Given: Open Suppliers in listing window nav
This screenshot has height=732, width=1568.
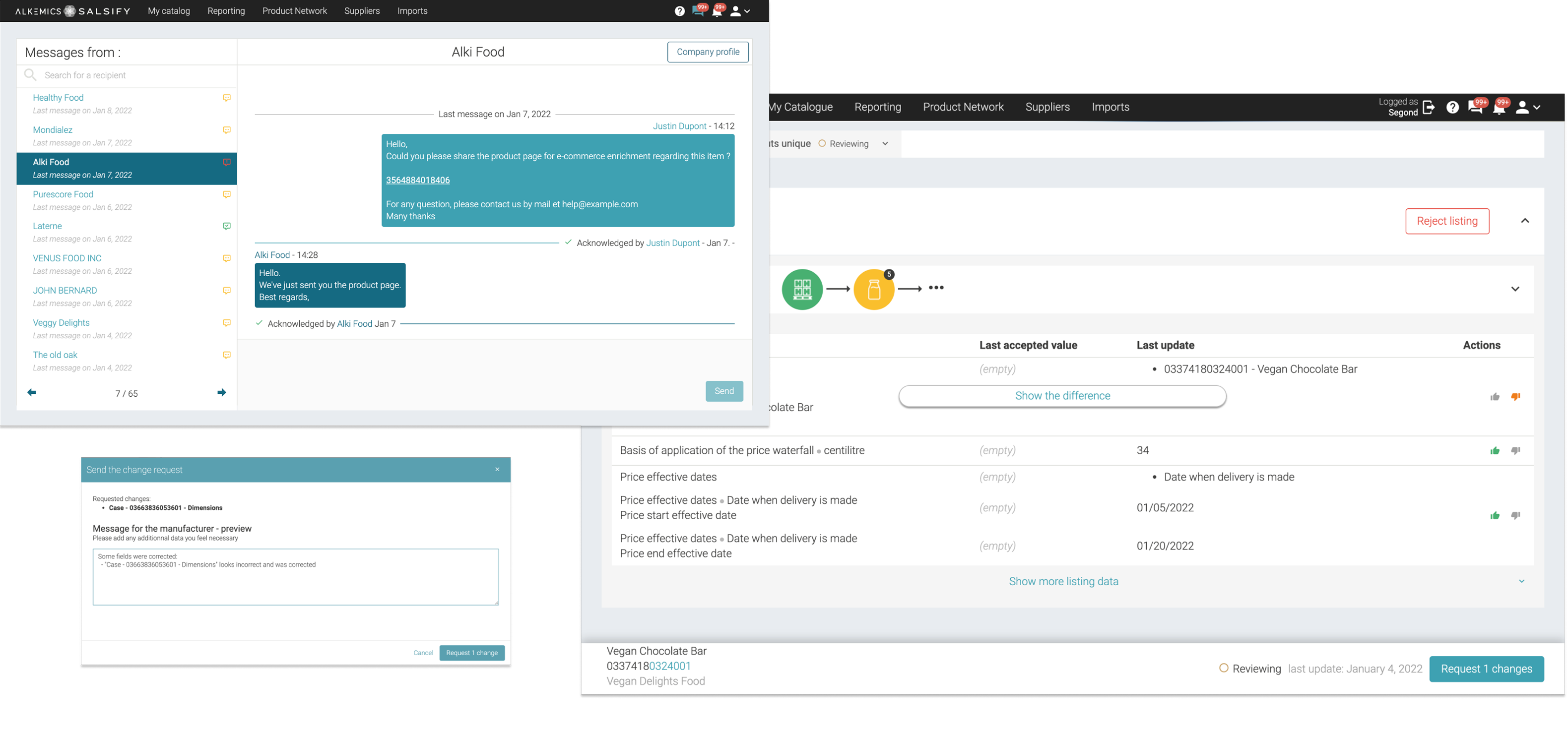Looking at the screenshot, I should point(1047,107).
